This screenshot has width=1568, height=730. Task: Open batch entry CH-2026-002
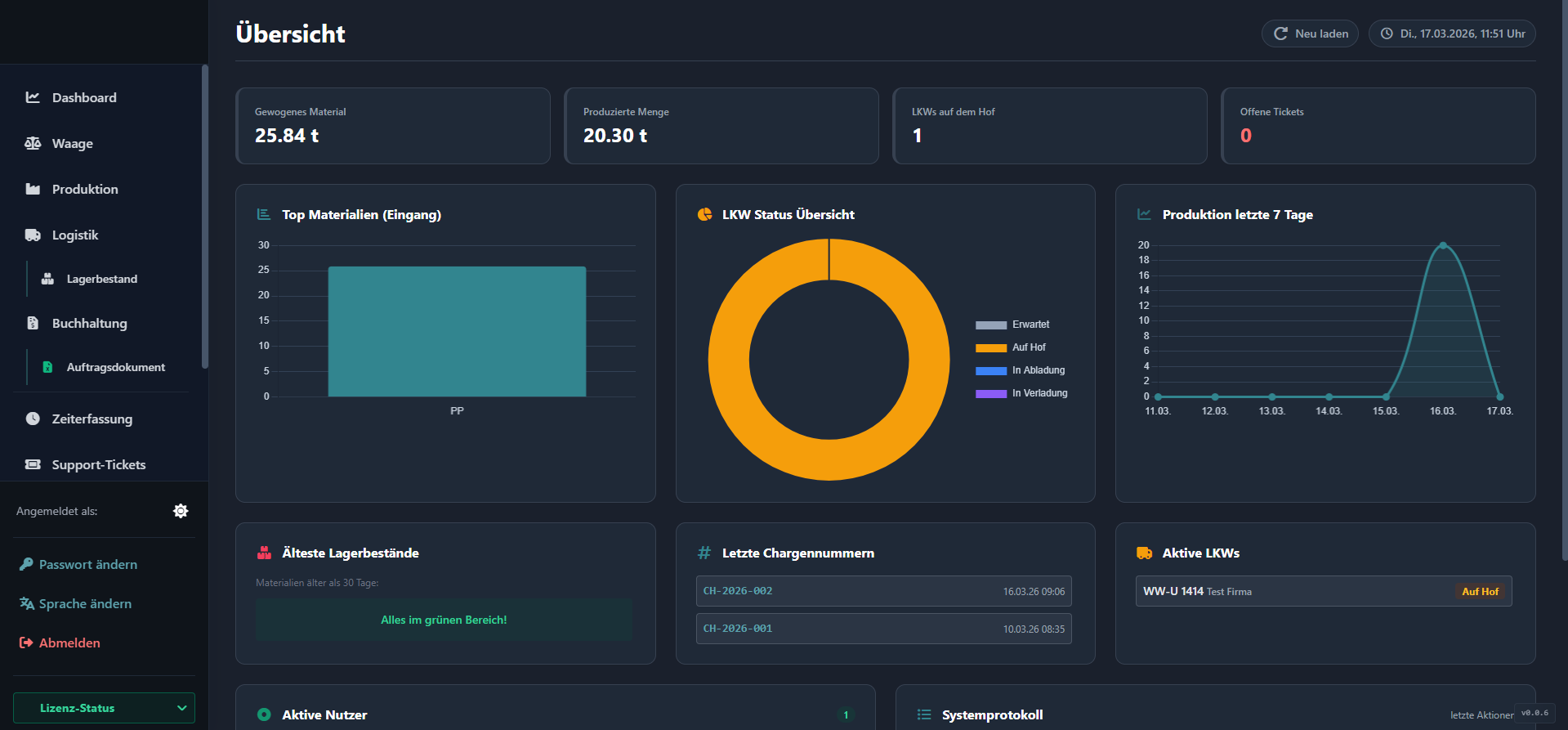click(883, 591)
